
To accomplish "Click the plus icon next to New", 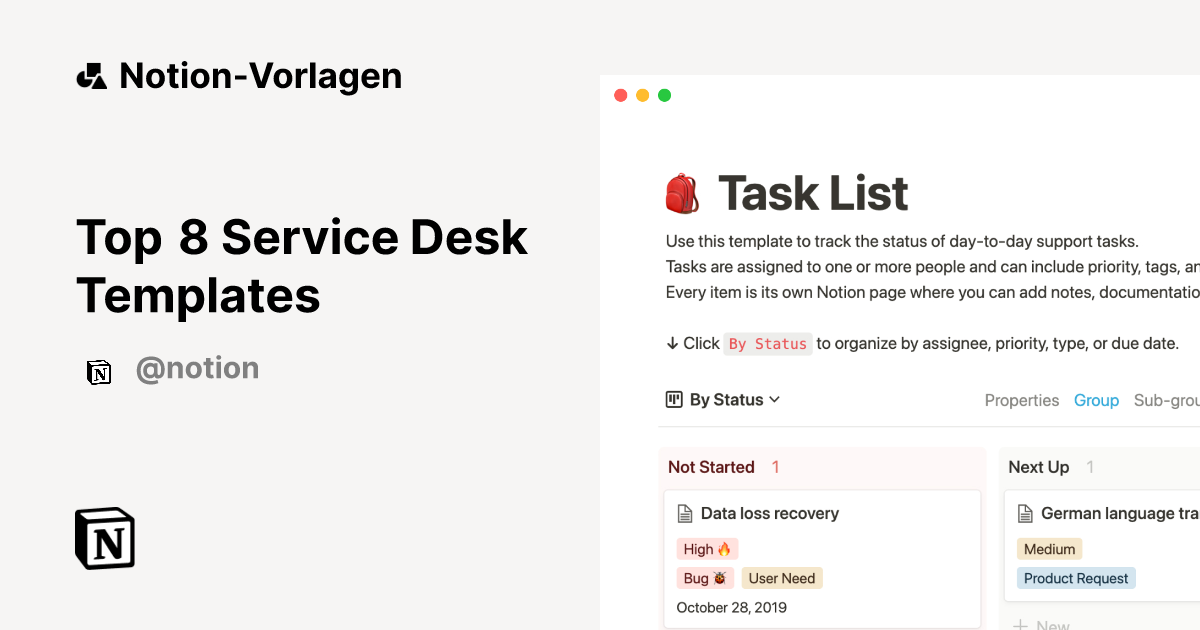I will pyautogui.click(x=1020, y=624).
